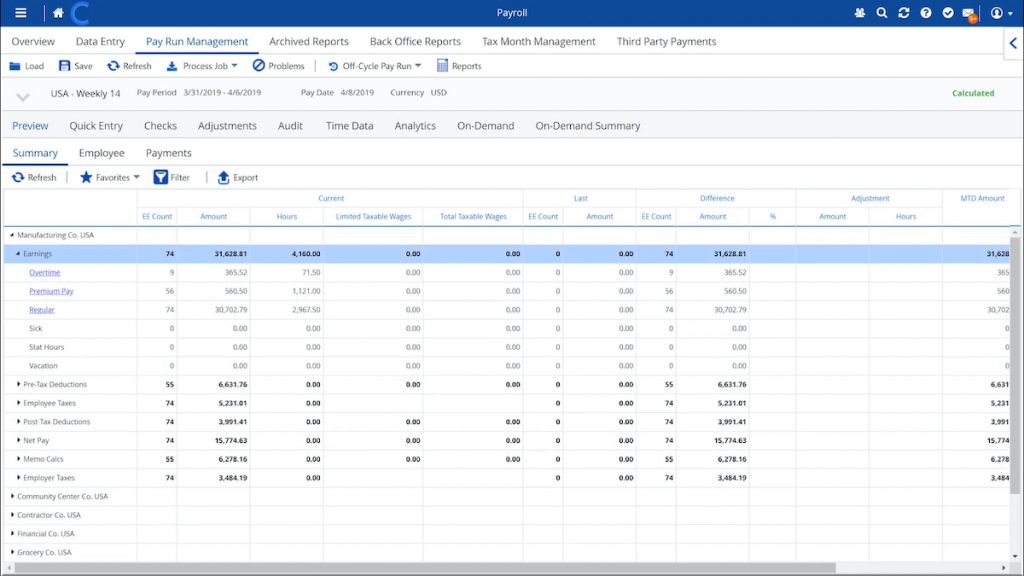Open the hamburger menu in the top left
The image size is (1024, 576).
20,12
